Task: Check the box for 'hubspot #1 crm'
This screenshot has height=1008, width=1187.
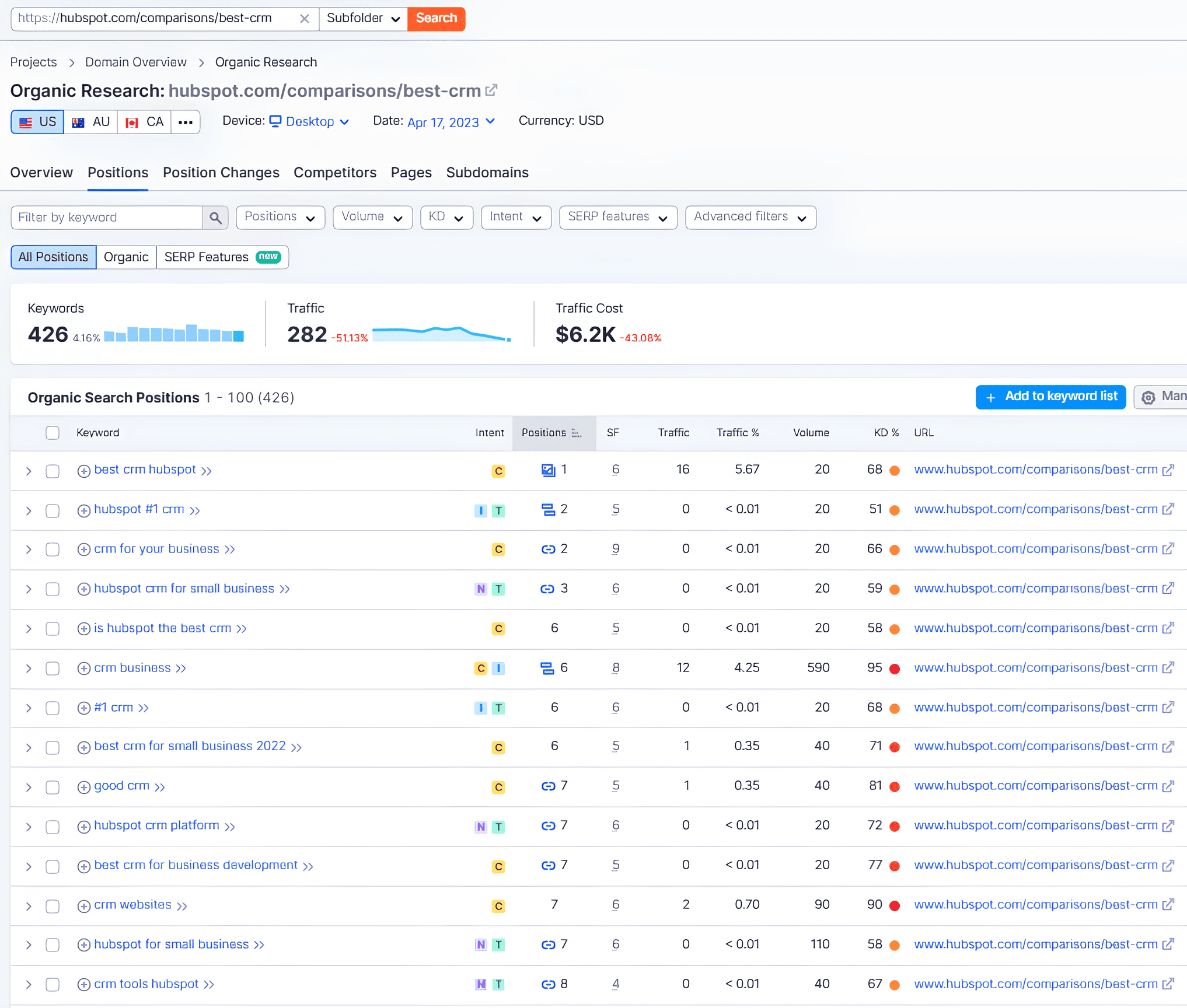Action: pos(53,510)
